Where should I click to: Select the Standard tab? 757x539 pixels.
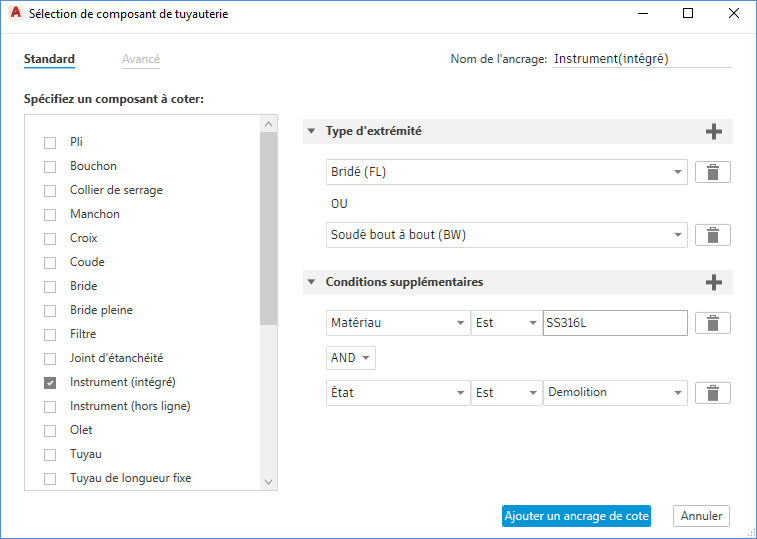[49, 59]
